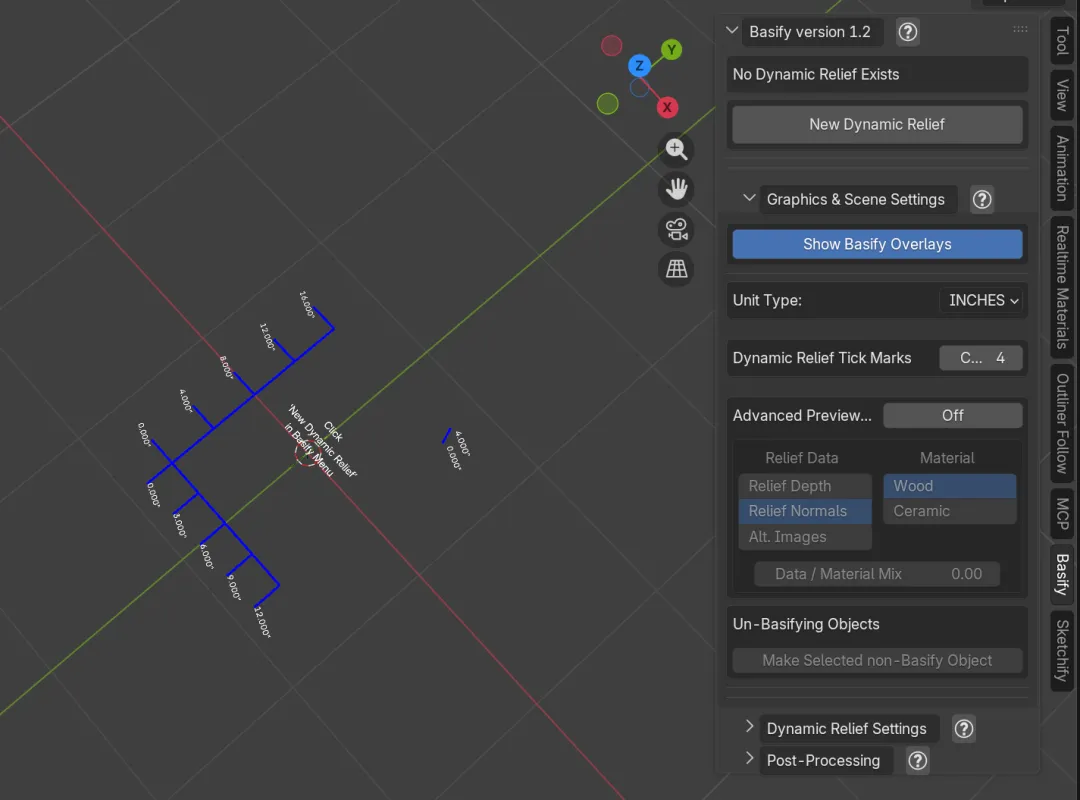Viewport: 1080px width, 800px height.
Task: Open the Animation sidebar tab
Action: point(1062,168)
